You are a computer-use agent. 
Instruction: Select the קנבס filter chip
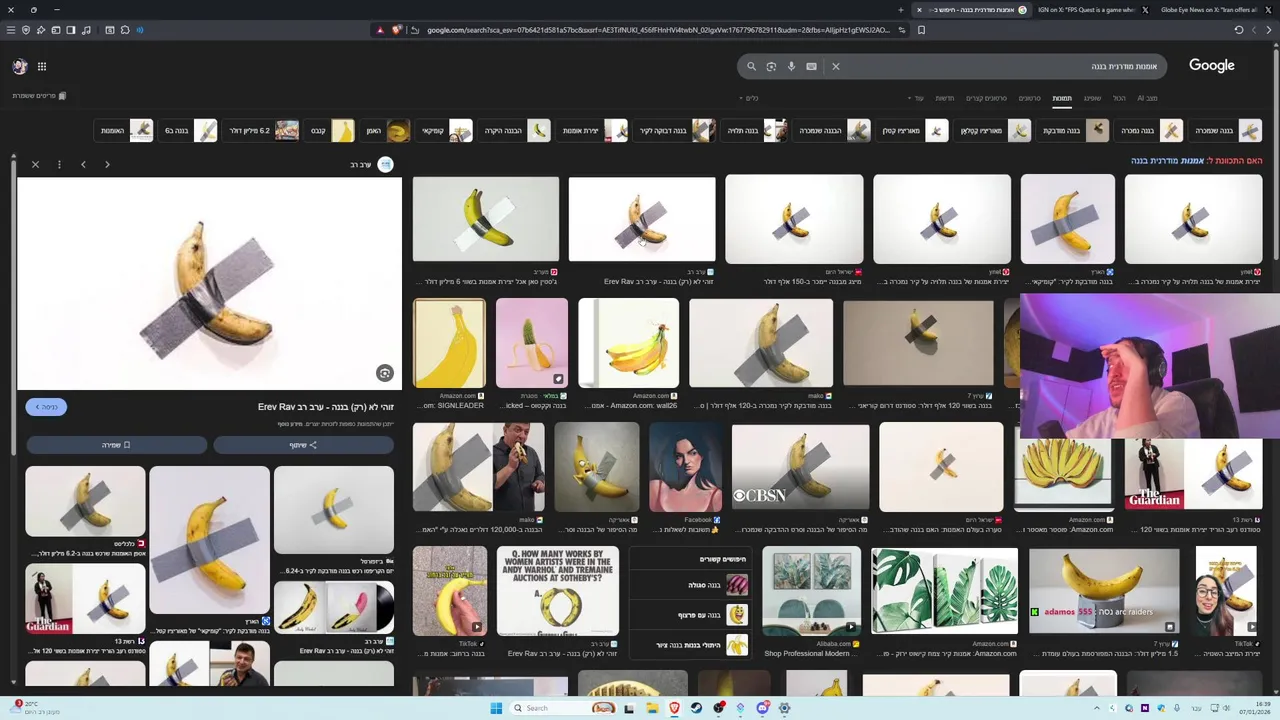331,131
